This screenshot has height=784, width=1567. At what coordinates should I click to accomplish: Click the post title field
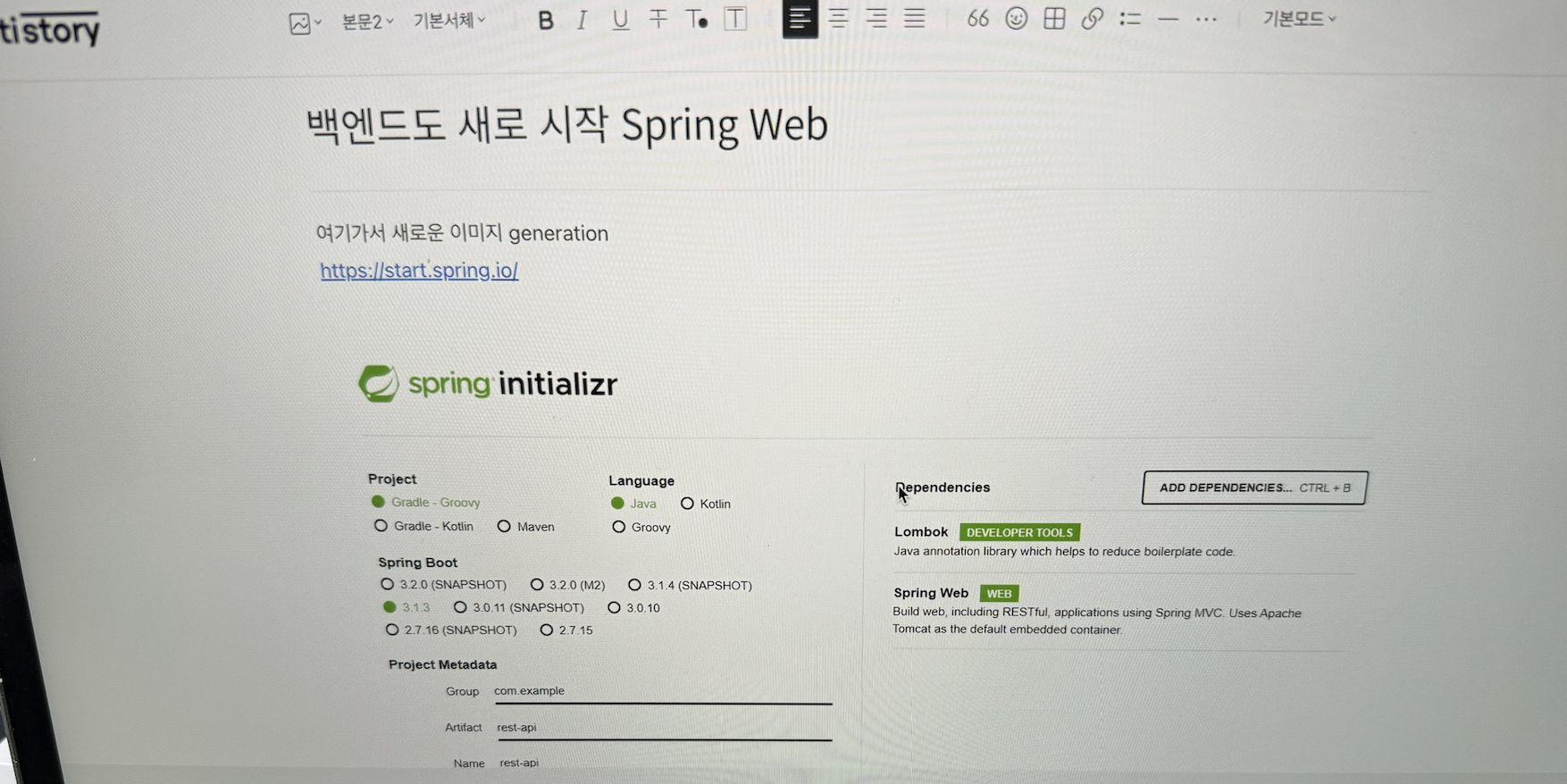coord(567,125)
